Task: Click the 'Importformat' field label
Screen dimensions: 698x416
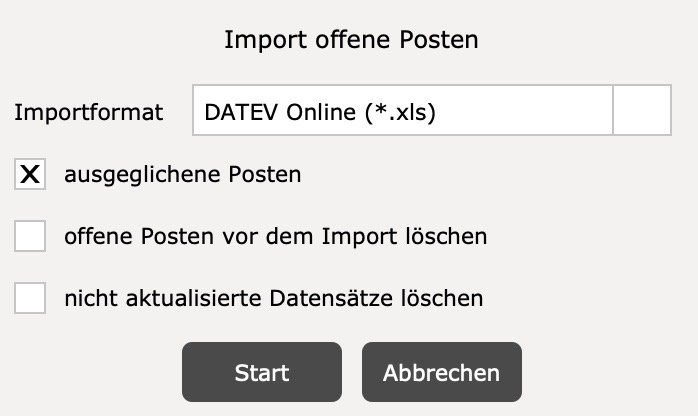Action: 89,112
